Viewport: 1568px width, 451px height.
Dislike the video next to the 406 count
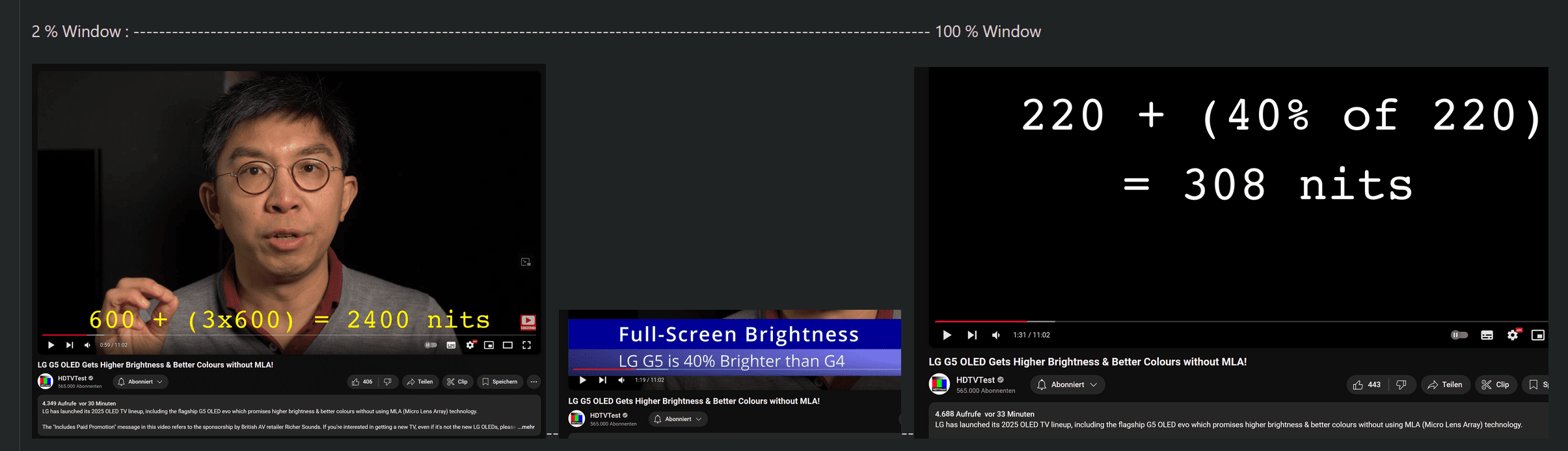click(388, 382)
